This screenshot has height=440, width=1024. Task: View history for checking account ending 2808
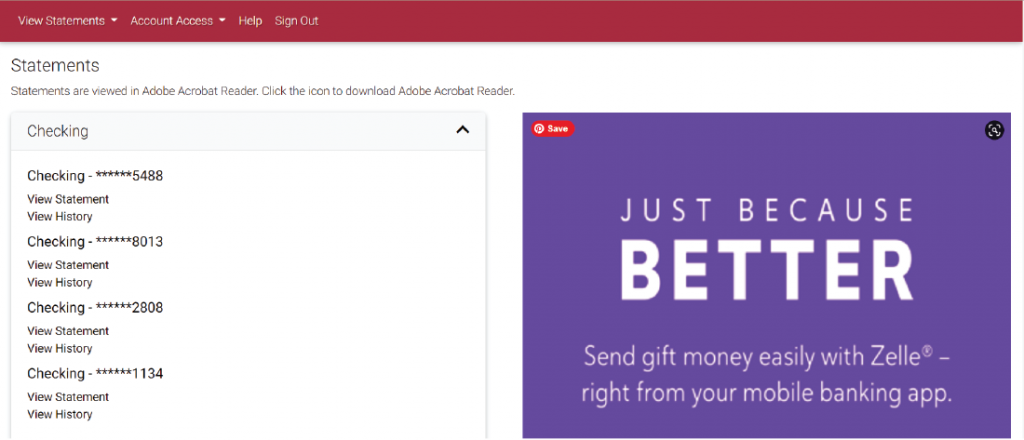(x=59, y=348)
